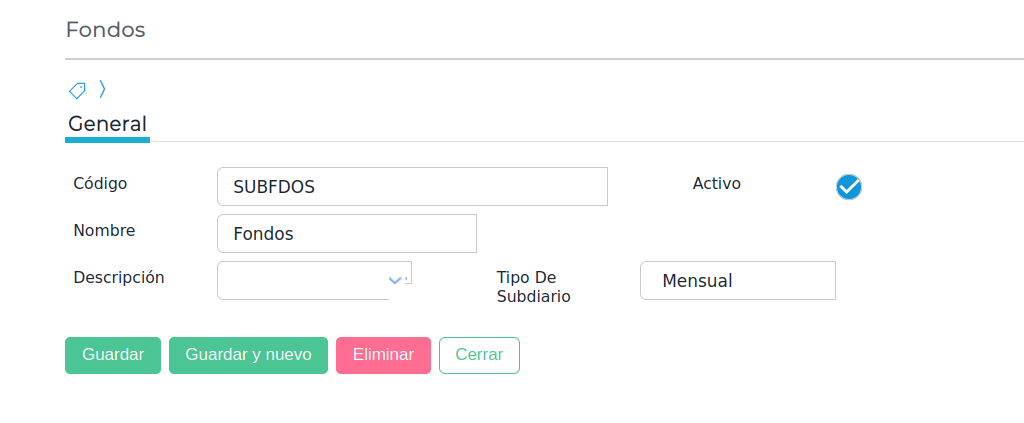Image resolution: width=1024 pixels, height=423 pixels.
Task: Click the Fondos page title
Action: [x=105, y=30]
